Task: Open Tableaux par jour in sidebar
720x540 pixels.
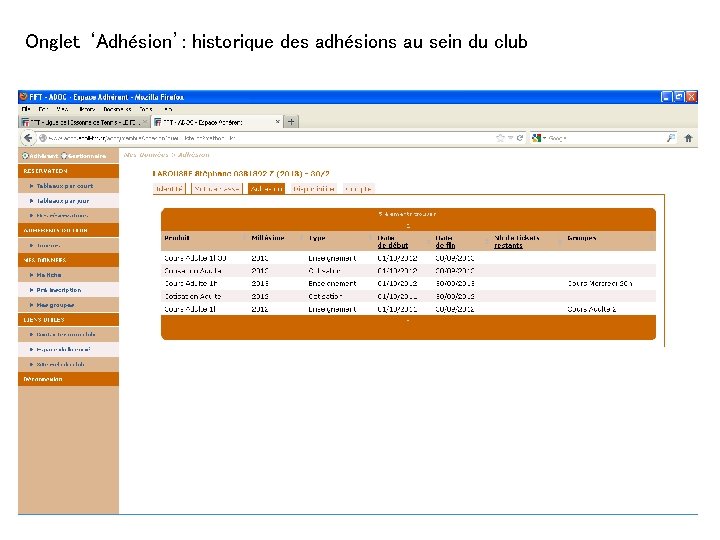Action: [x=63, y=201]
